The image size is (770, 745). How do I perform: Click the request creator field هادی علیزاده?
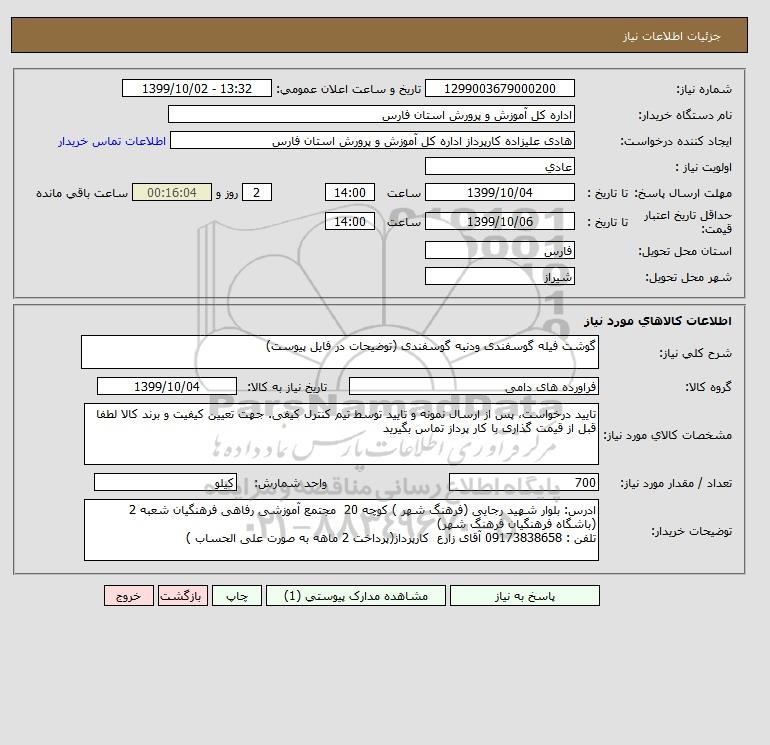click(x=372, y=140)
